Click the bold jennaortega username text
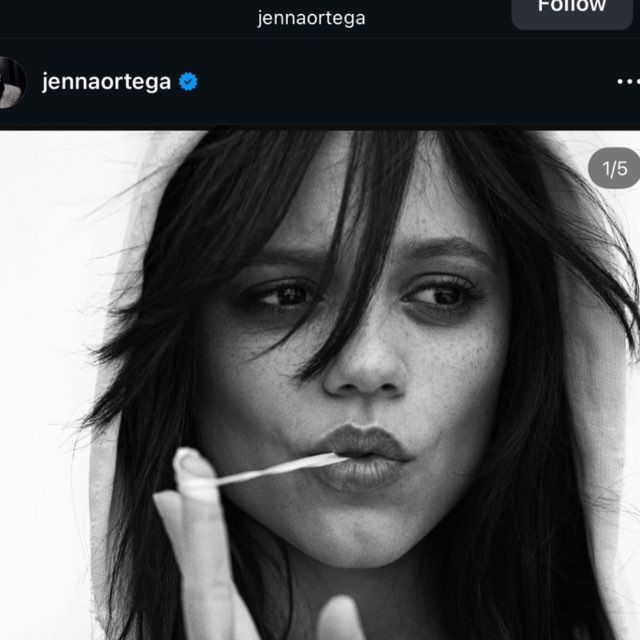The height and width of the screenshot is (640, 640). pos(107,82)
